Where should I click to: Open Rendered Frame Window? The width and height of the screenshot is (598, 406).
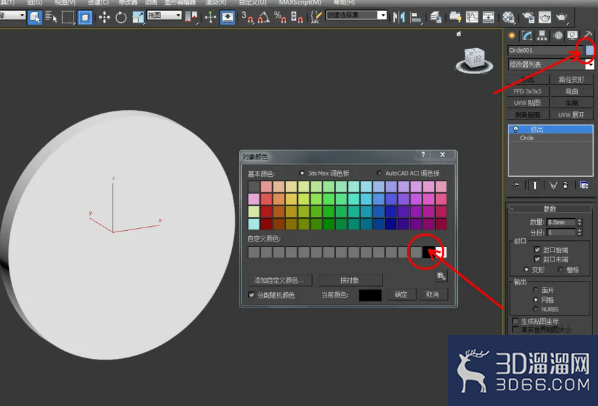click(545, 17)
